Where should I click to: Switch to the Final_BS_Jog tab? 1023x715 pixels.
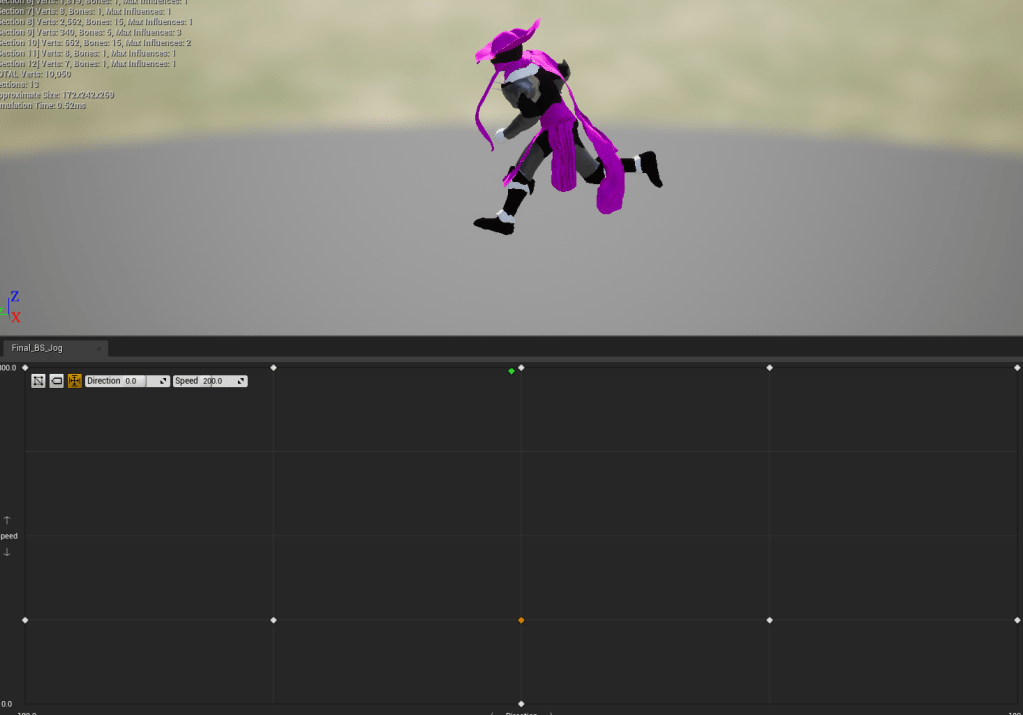[x=40, y=348]
